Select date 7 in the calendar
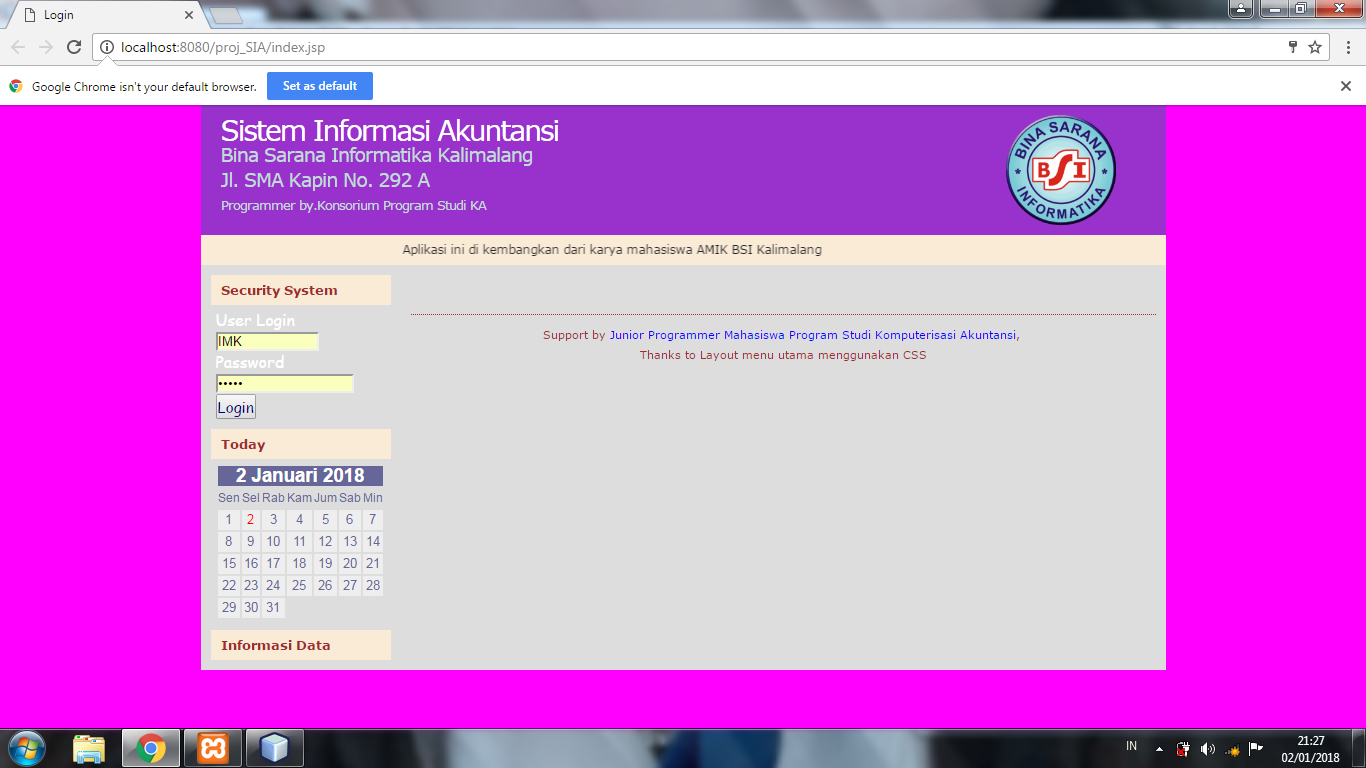The width and height of the screenshot is (1366, 768). coord(372,520)
